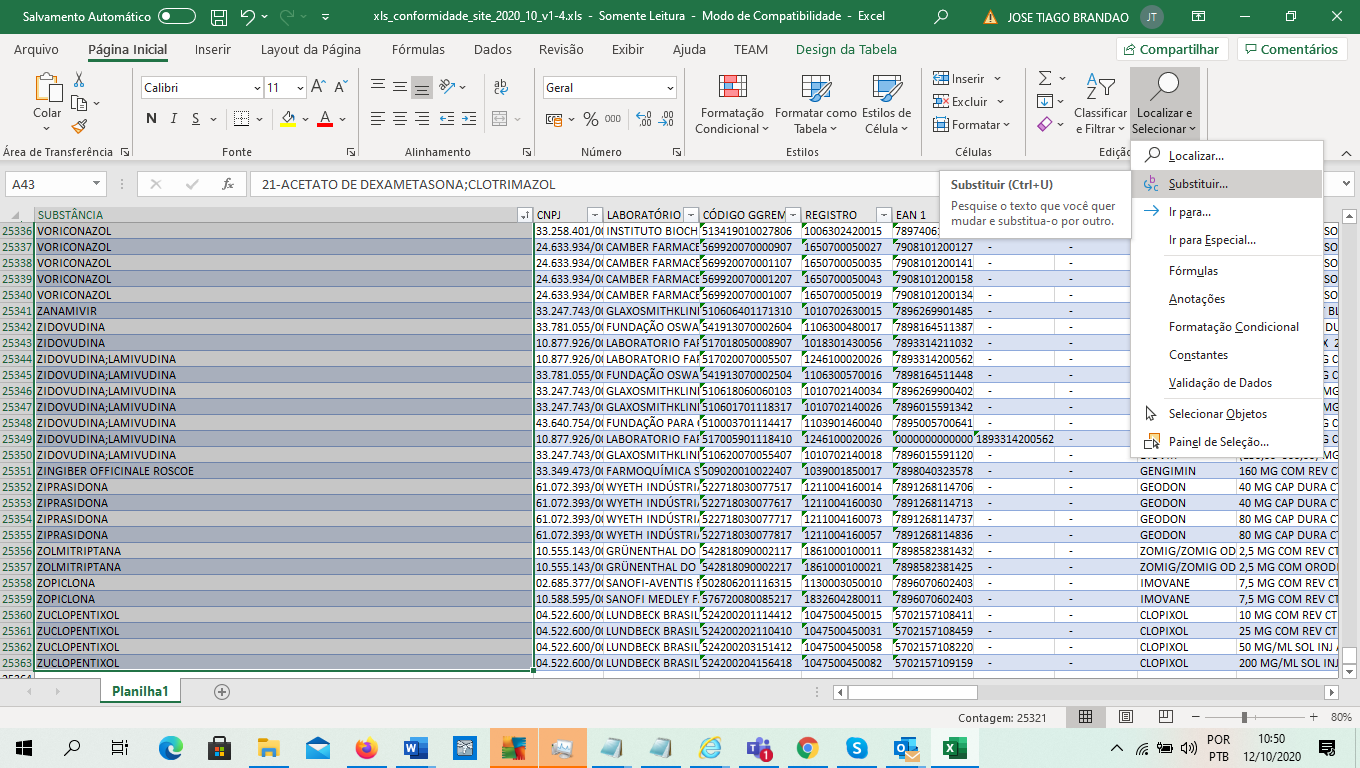Open Excel from the Windows taskbar
Viewport: 1360px width, 768px height.
click(x=954, y=747)
